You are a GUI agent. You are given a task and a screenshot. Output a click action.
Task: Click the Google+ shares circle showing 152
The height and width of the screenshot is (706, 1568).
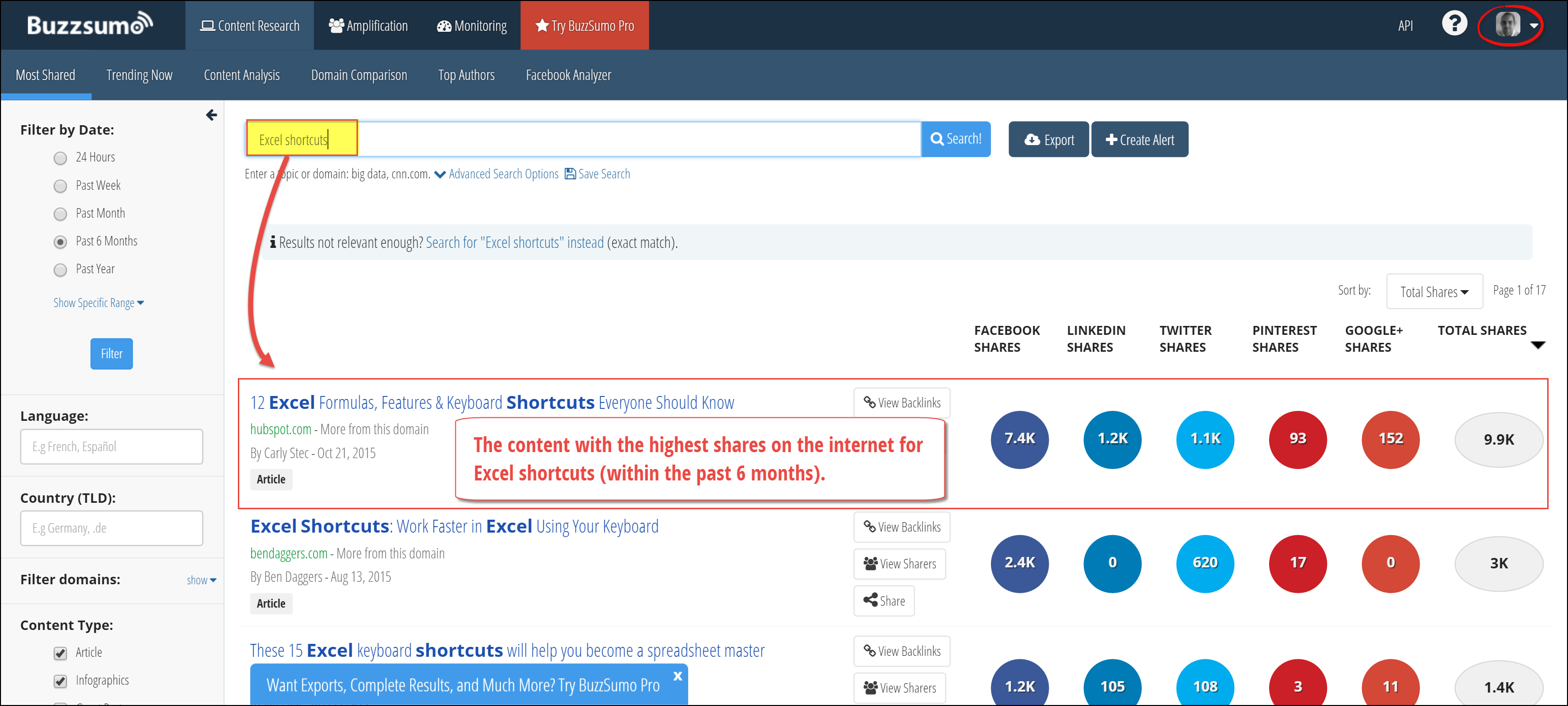[1390, 439]
